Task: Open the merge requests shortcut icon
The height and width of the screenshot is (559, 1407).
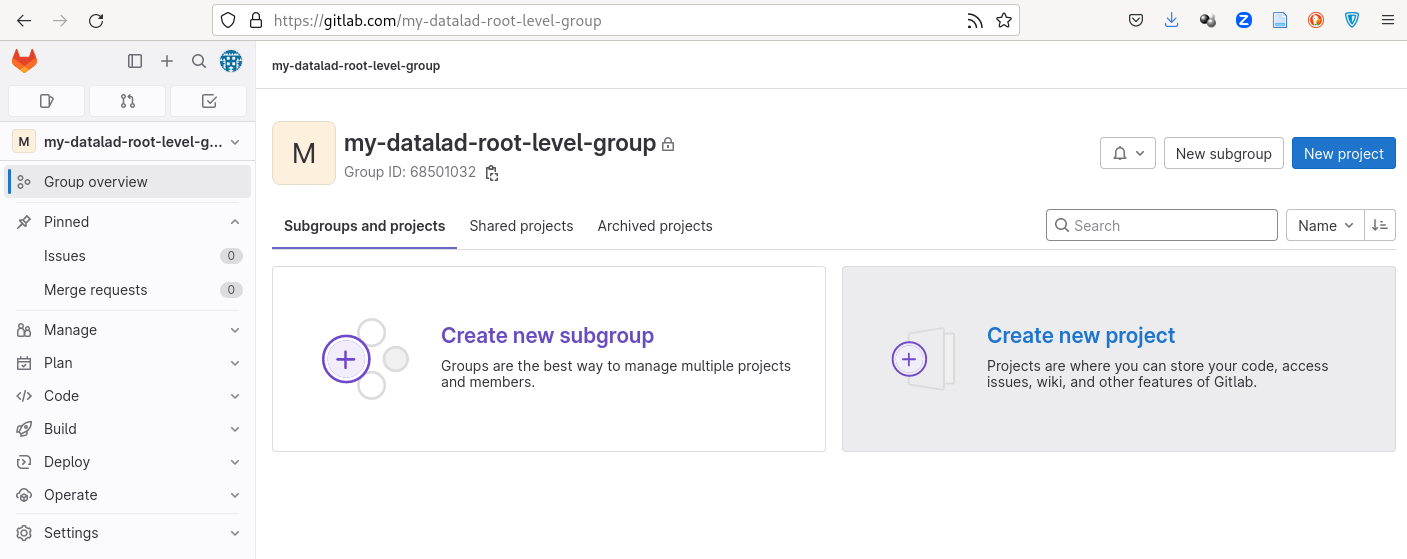Action: point(127,101)
